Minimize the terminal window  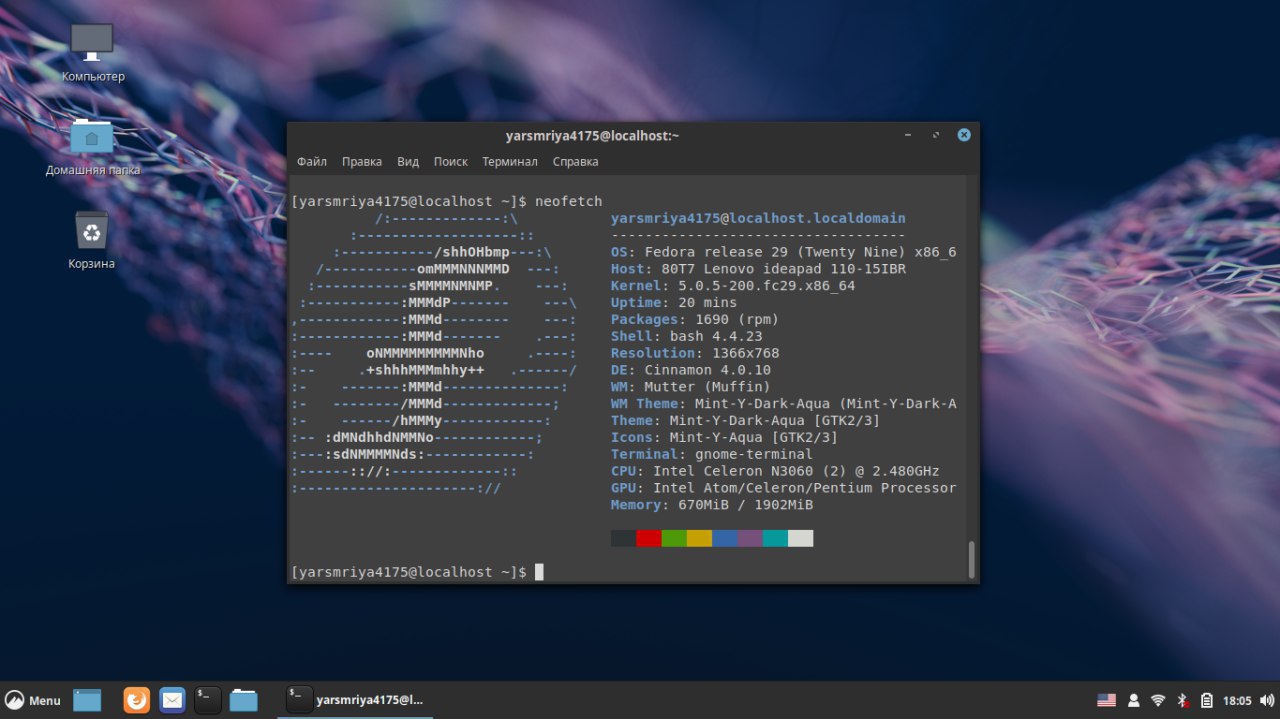click(908, 135)
